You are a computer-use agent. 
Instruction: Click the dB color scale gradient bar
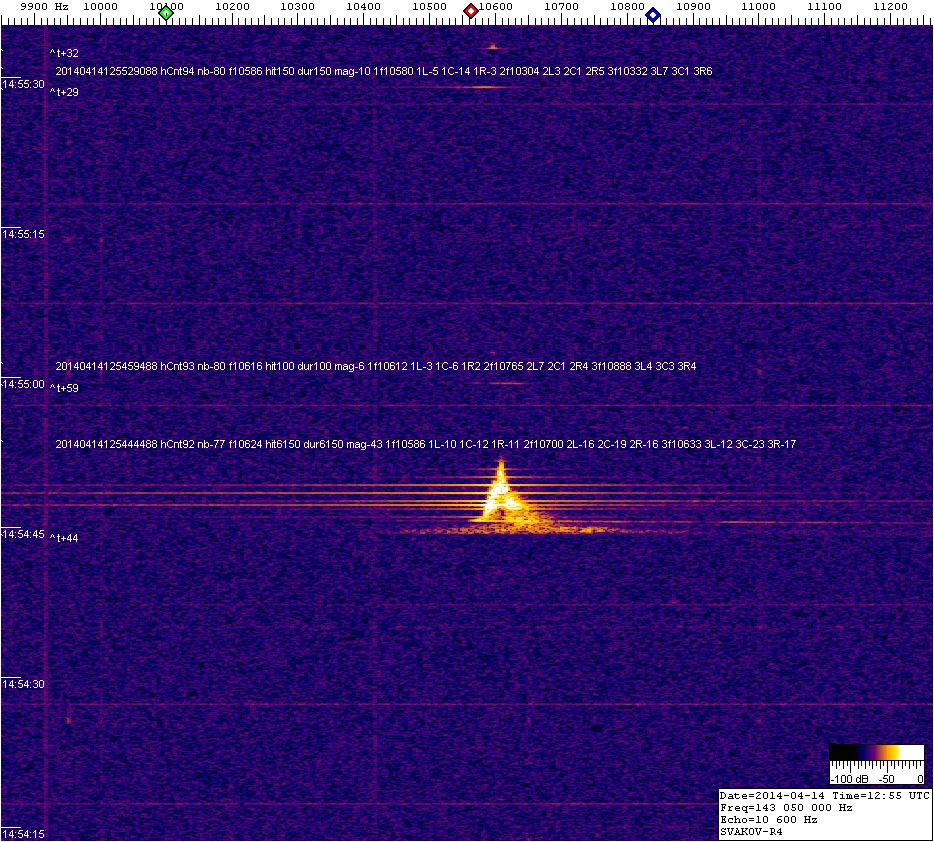[877, 753]
